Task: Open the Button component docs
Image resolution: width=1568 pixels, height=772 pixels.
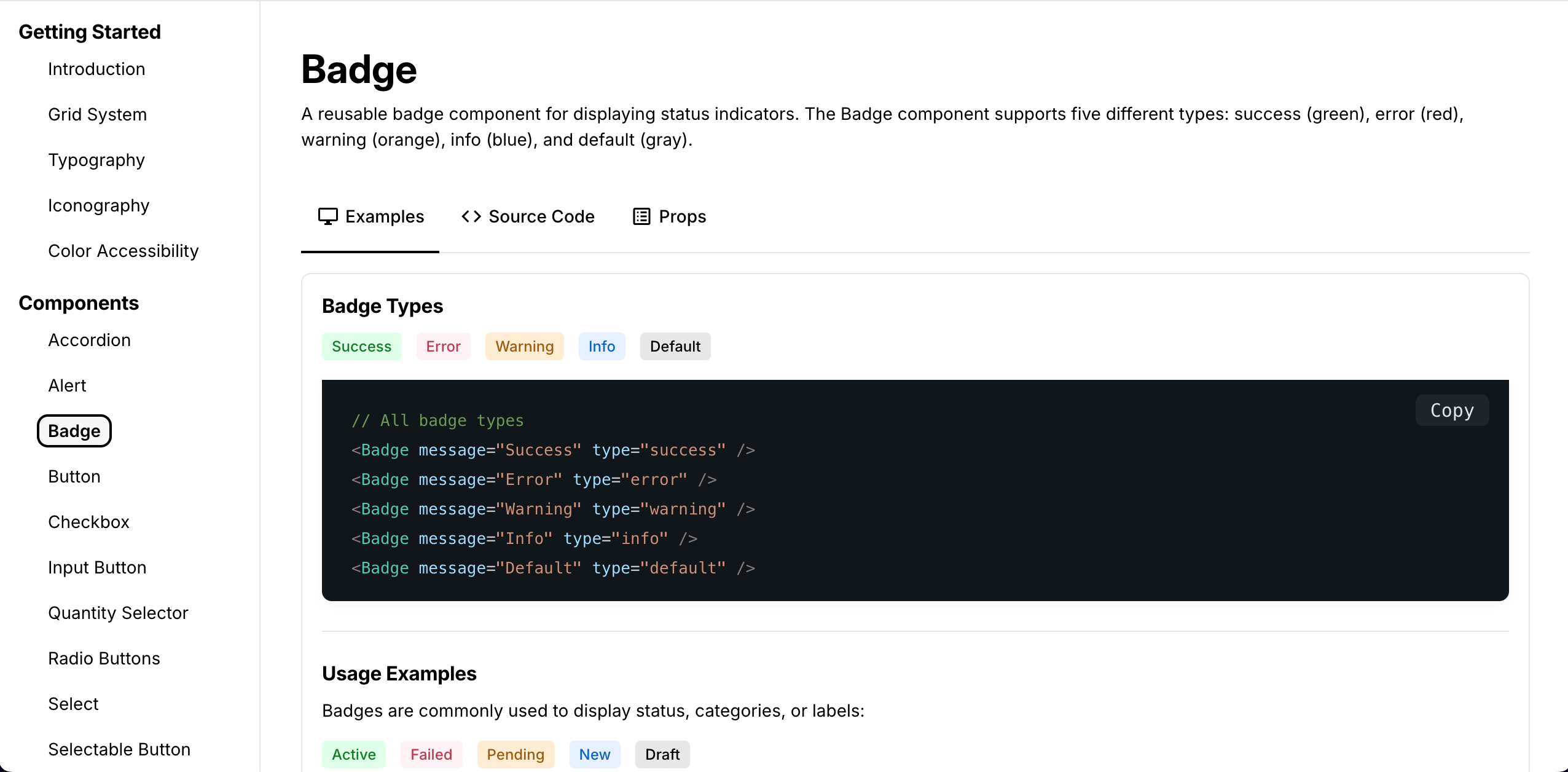Action: point(74,476)
